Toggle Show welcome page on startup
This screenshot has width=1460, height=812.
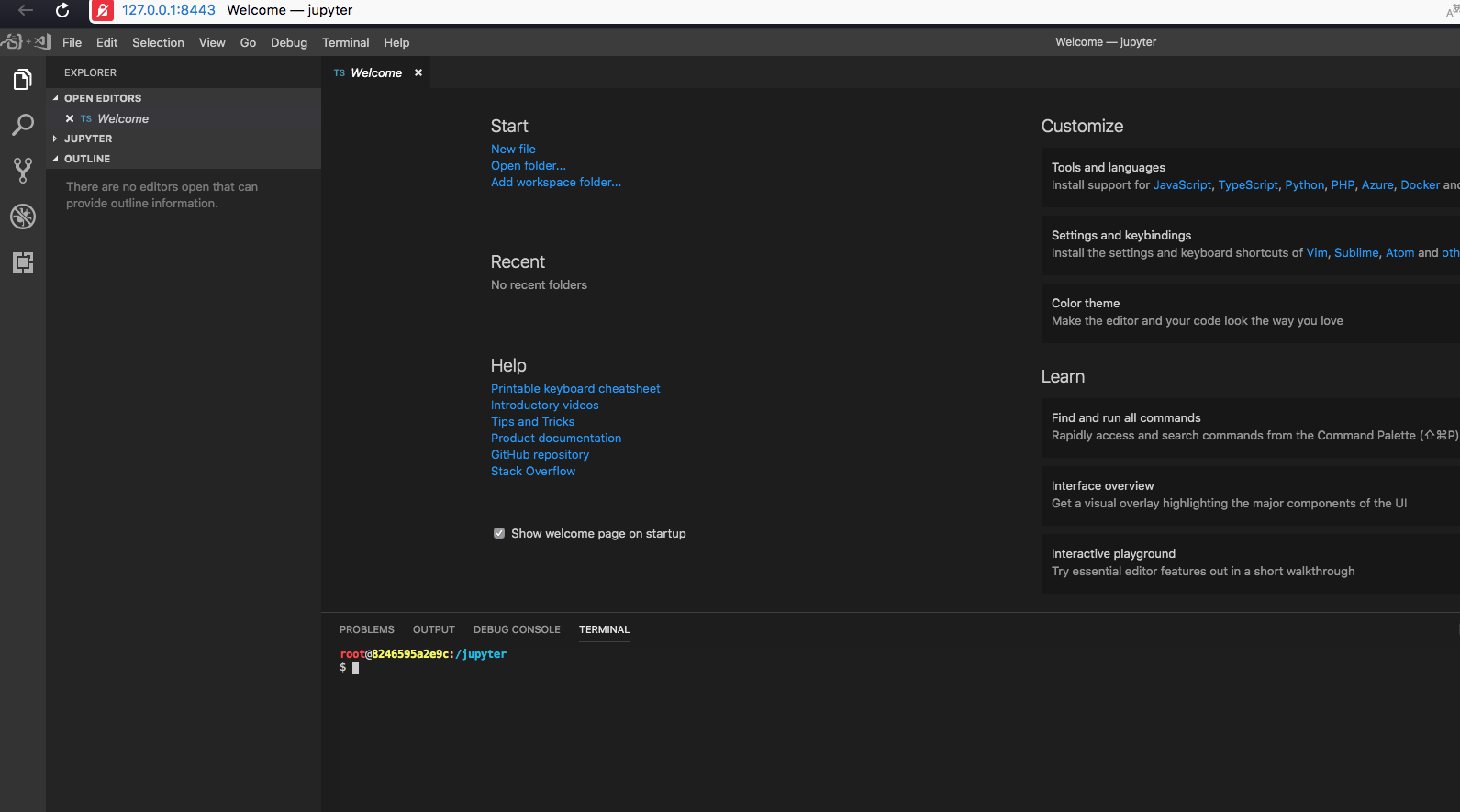pyautogui.click(x=499, y=533)
